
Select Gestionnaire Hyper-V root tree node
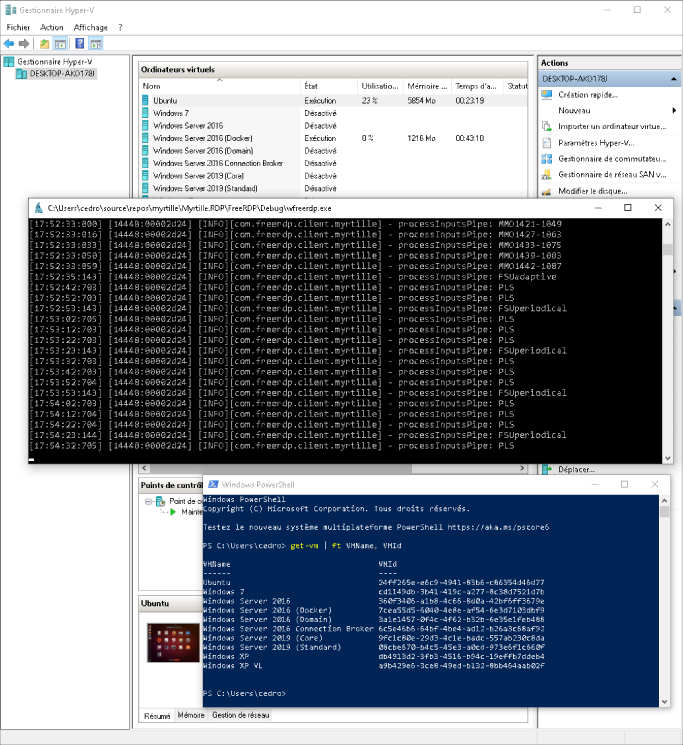click(x=55, y=62)
